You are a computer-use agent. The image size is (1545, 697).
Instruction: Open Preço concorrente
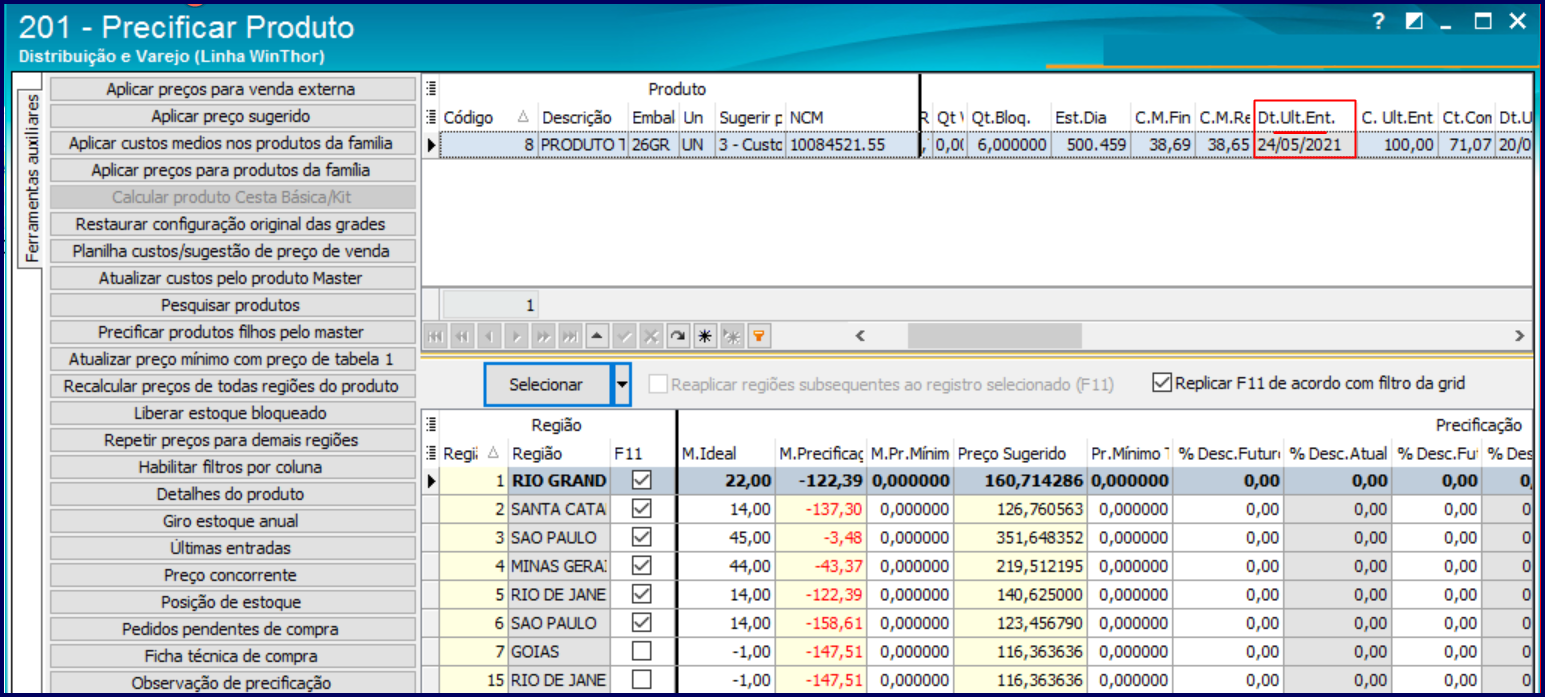(231, 575)
